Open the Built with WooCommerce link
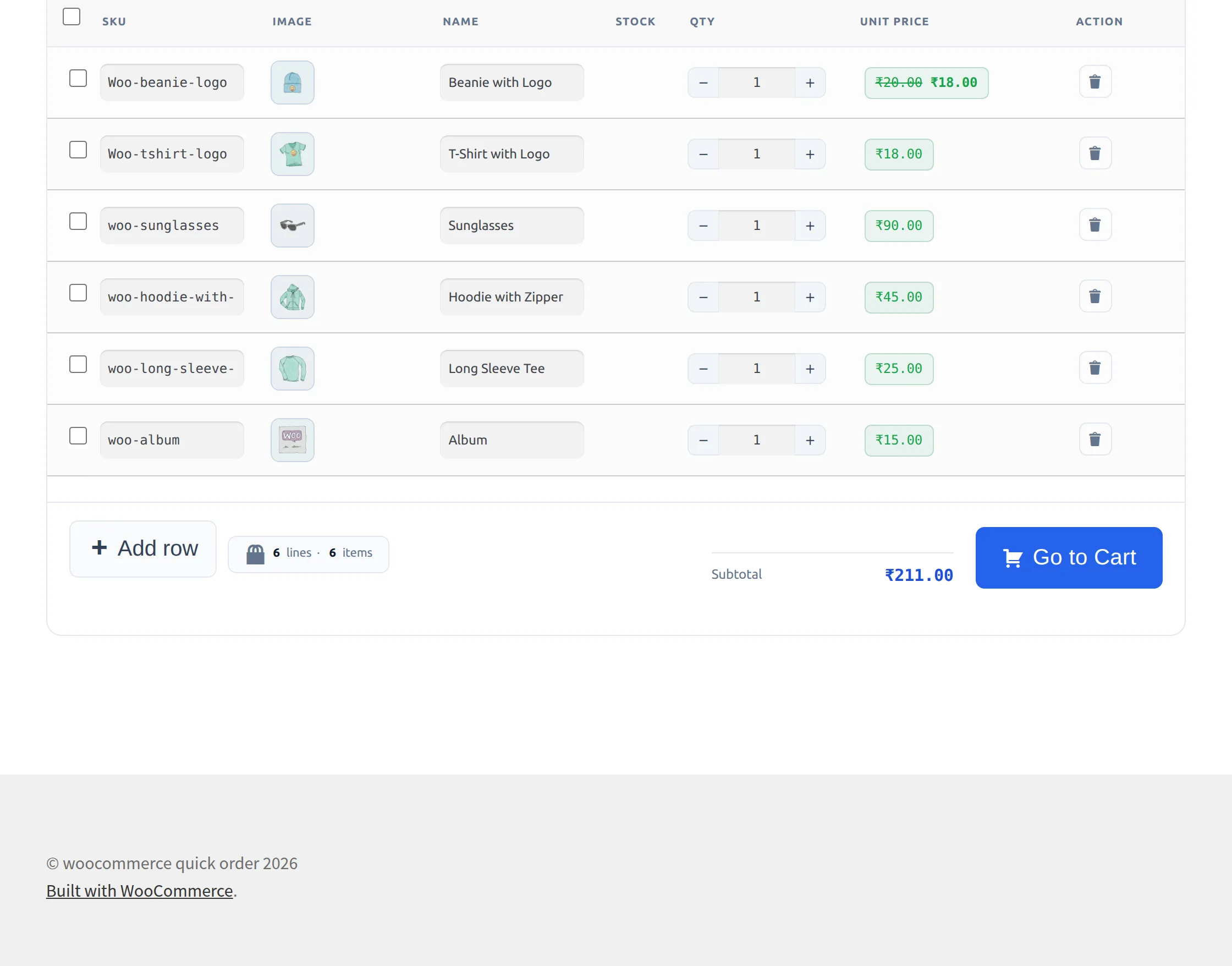This screenshot has width=1232, height=966. tap(140, 891)
